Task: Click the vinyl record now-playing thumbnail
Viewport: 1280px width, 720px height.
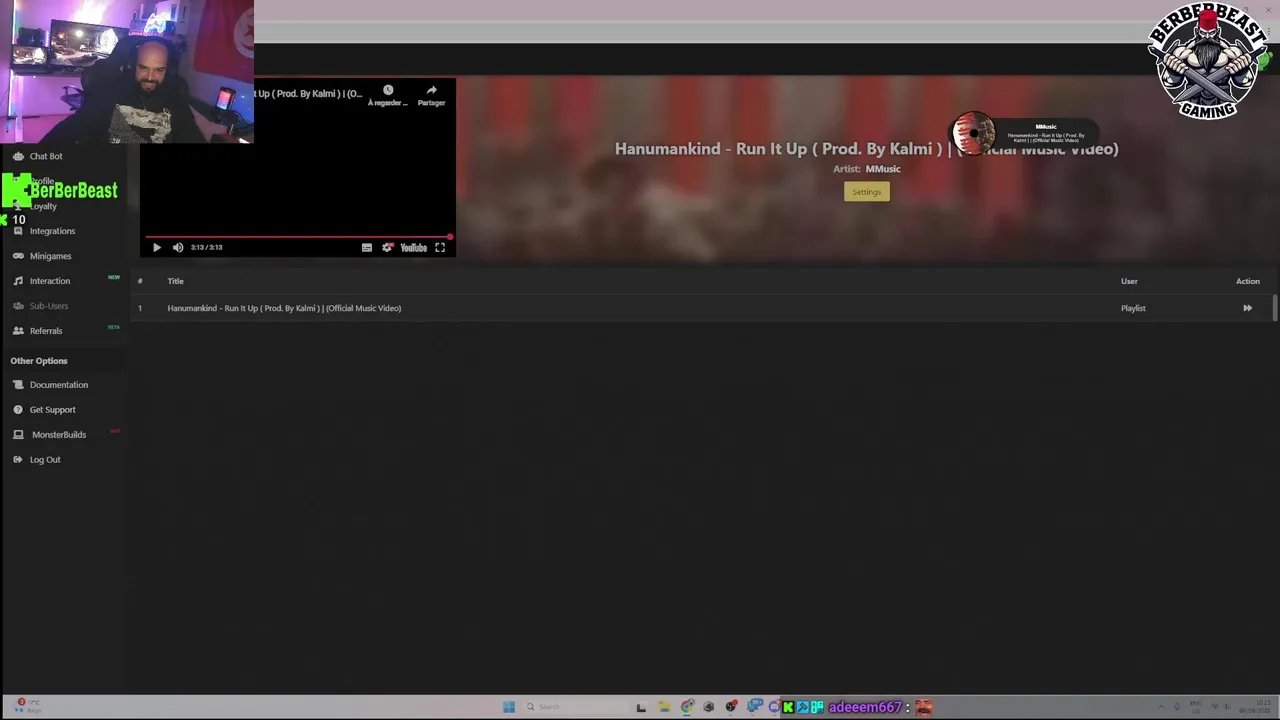Action: (x=973, y=132)
